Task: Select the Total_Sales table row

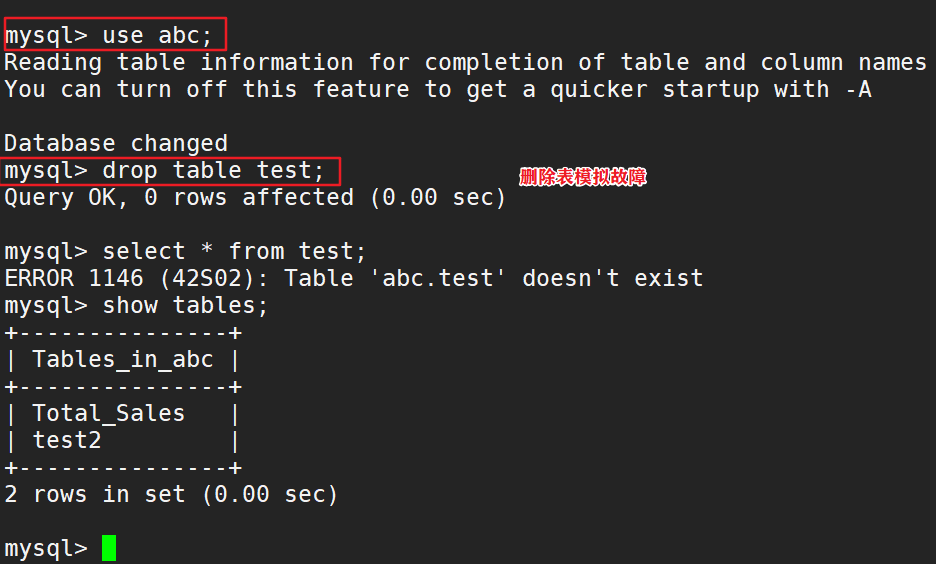Action: pos(109,413)
